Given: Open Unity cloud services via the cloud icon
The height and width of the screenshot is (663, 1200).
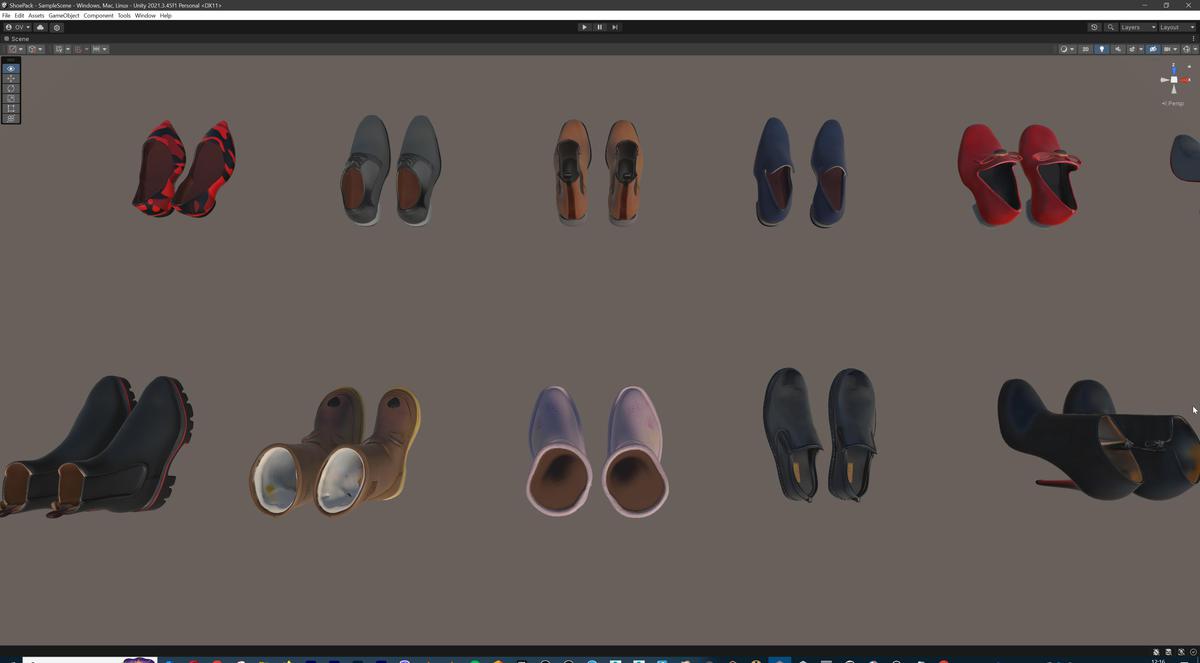Looking at the screenshot, I should (x=40, y=28).
